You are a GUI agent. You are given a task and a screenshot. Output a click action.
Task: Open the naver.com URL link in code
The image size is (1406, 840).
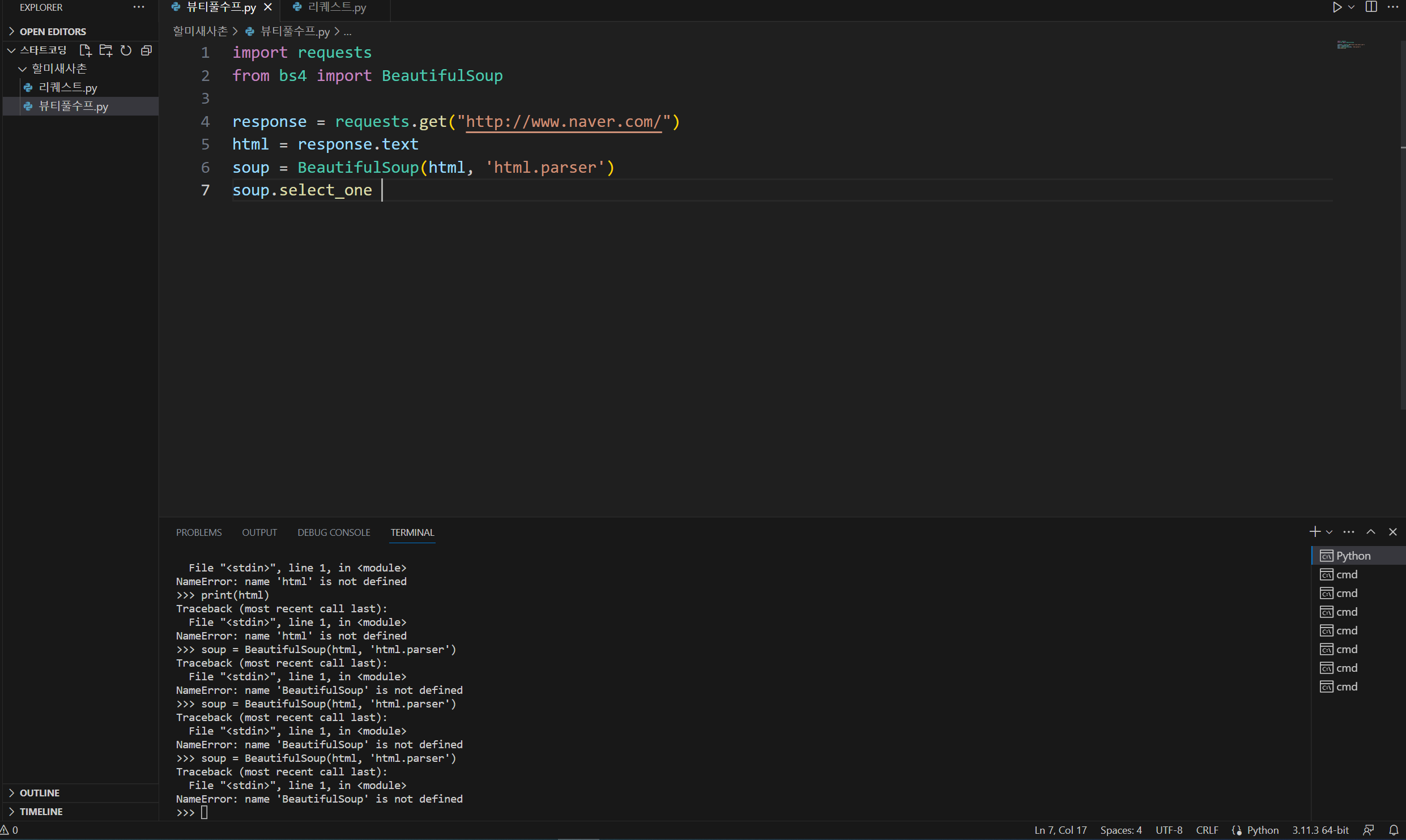564,122
